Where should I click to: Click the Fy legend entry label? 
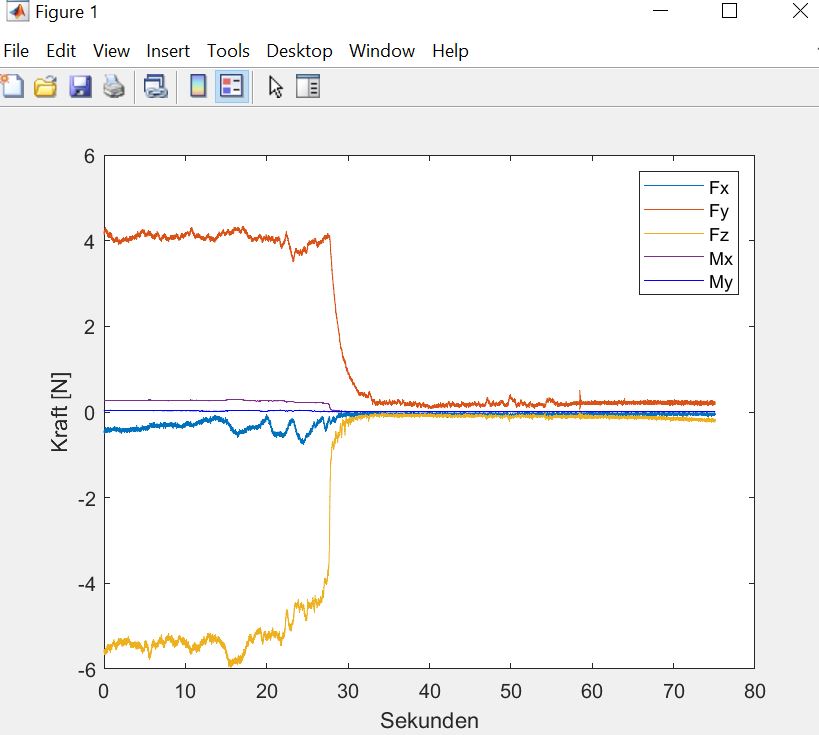point(718,211)
